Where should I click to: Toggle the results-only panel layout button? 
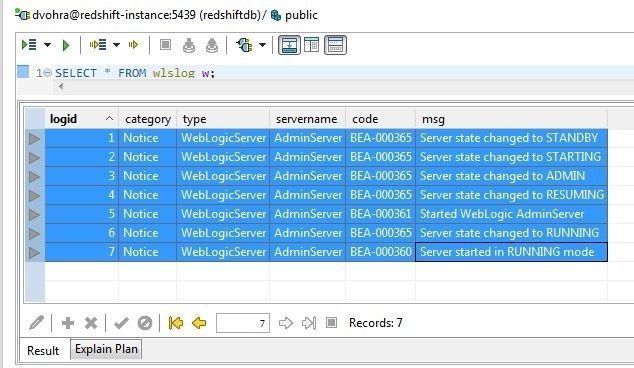[x=335, y=44]
